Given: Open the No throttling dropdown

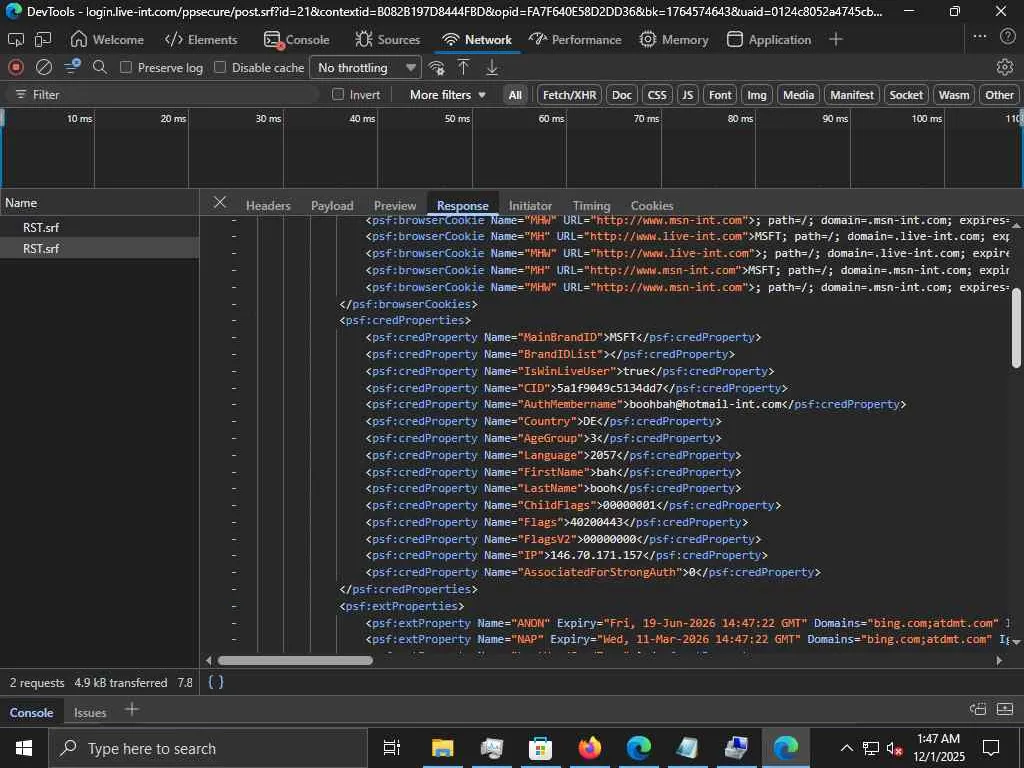Looking at the screenshot, I should pos(366,67).
